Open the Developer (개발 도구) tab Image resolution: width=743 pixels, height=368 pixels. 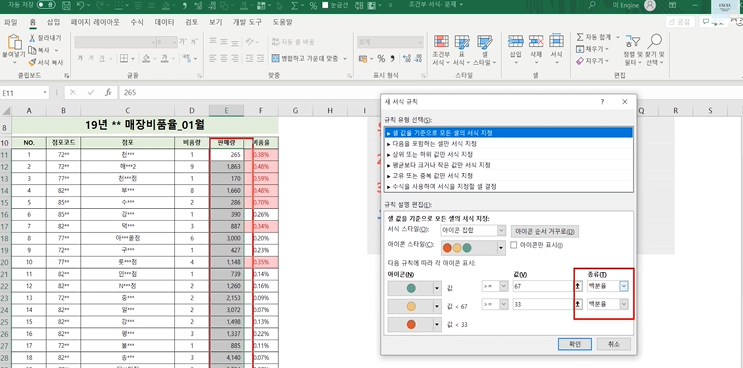(x=247, y=22)
